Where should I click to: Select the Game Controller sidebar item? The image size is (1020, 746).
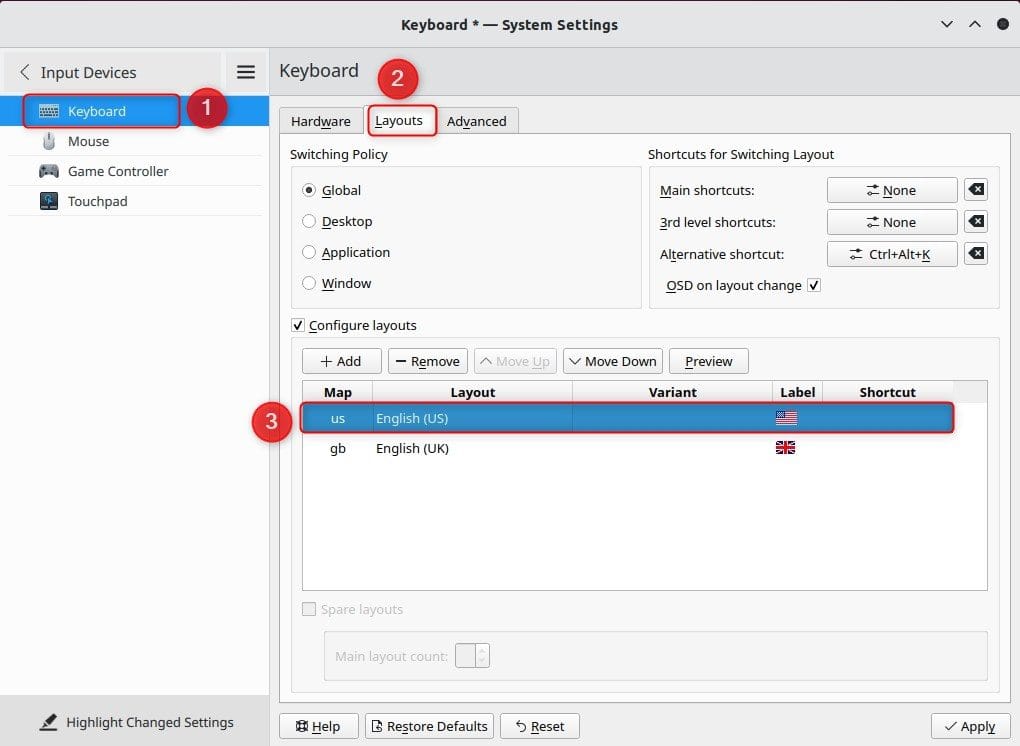(117, 171)
